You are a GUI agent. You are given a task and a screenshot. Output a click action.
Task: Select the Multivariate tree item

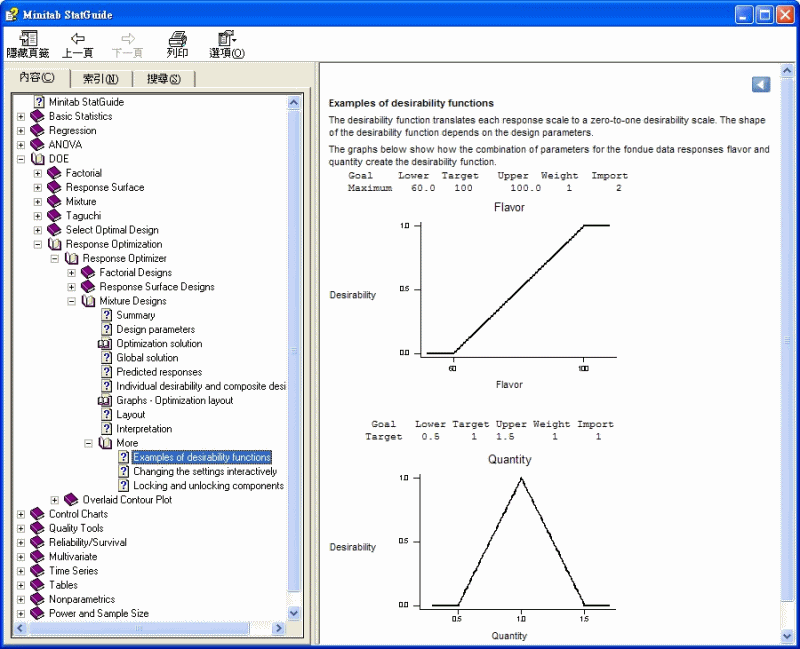pyautogui.click(x=73, y=557)
